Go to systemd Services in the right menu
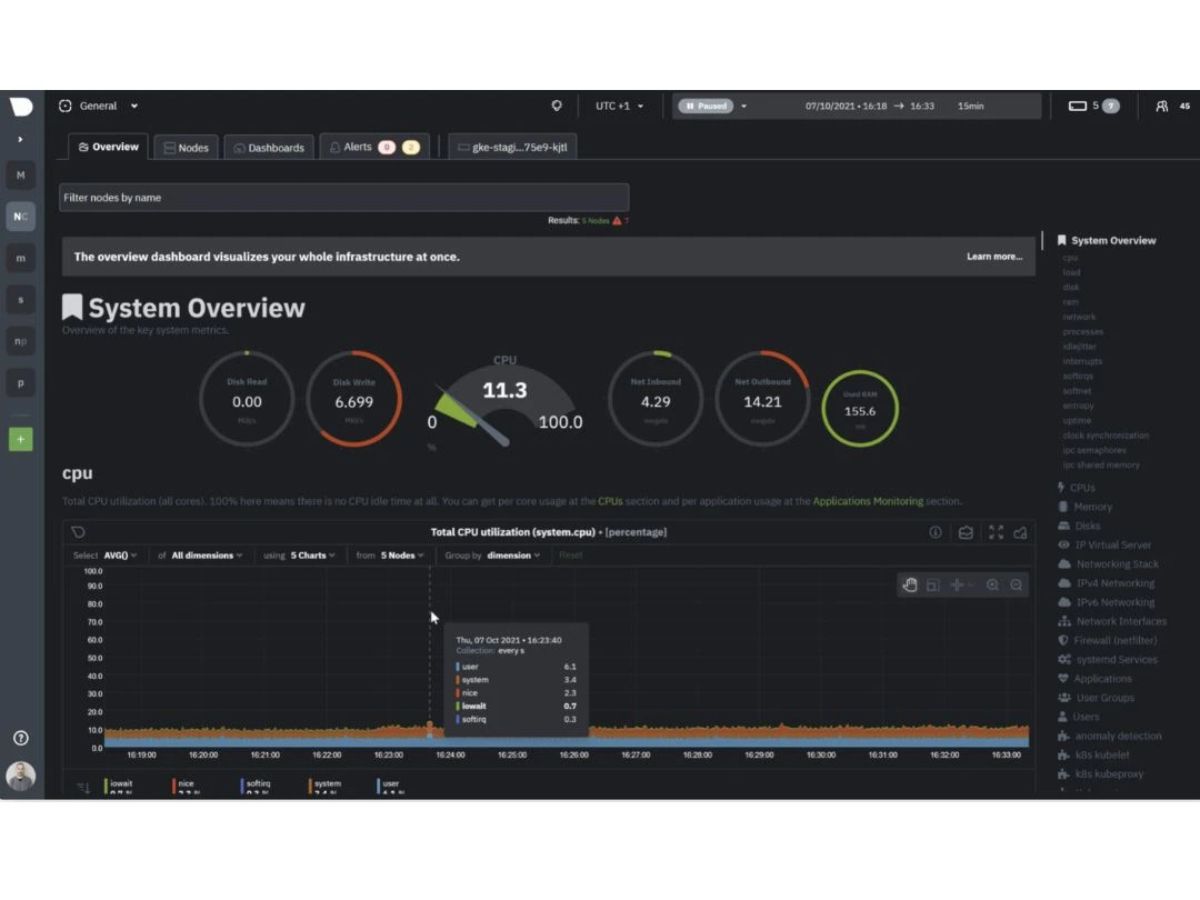This screenshot has width=1200, height=900. [x=1108, y=659]
